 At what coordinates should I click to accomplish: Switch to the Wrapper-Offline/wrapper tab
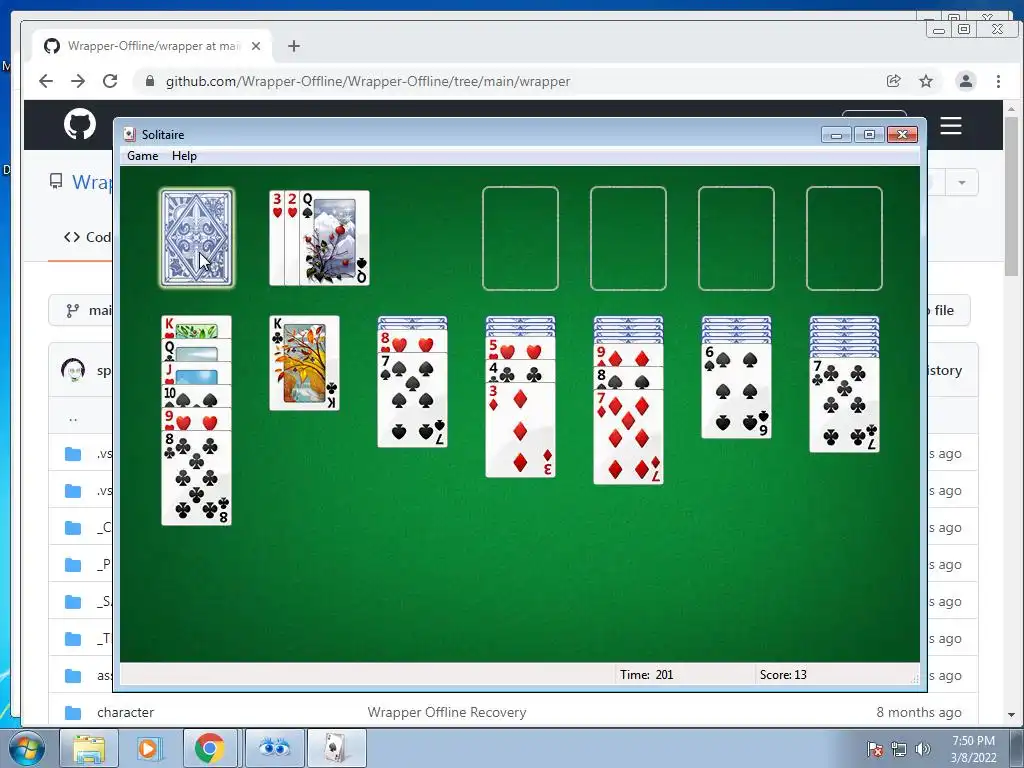153,46
